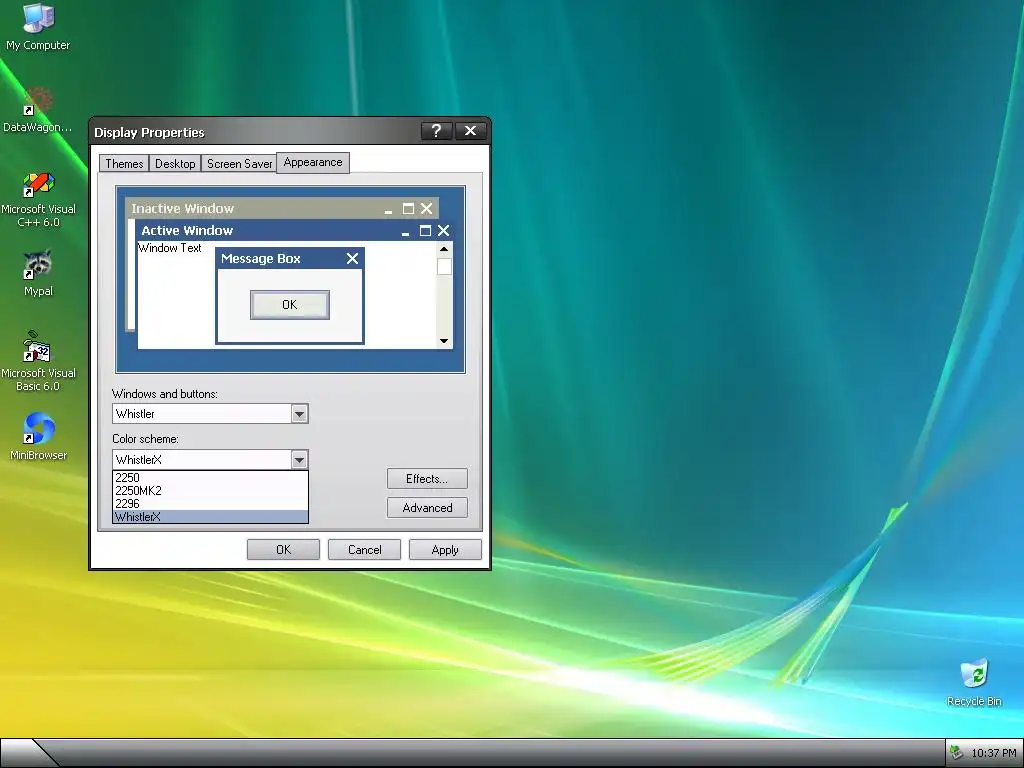Image resolution: width=1024 pixels, height=768 pixels.
Task: Click the preview Message Box close X
Action: click(353, 259)
